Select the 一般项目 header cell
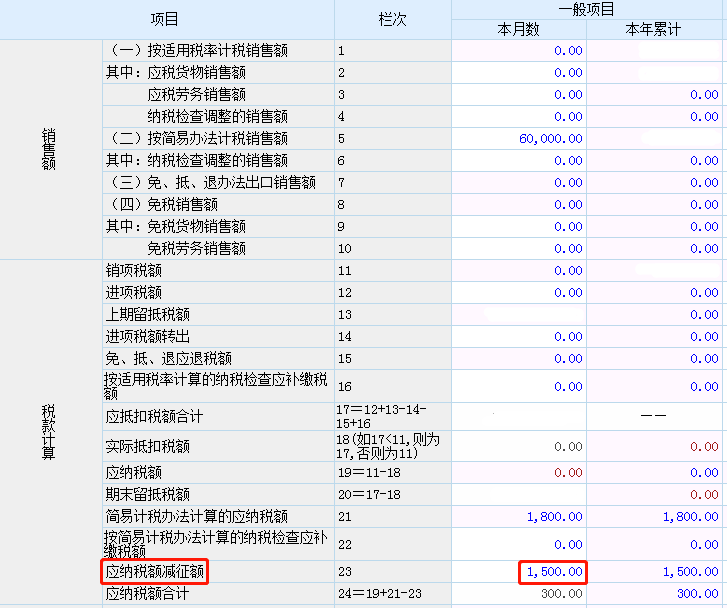Viewport: 727px width, 608px height. (588, 9)
